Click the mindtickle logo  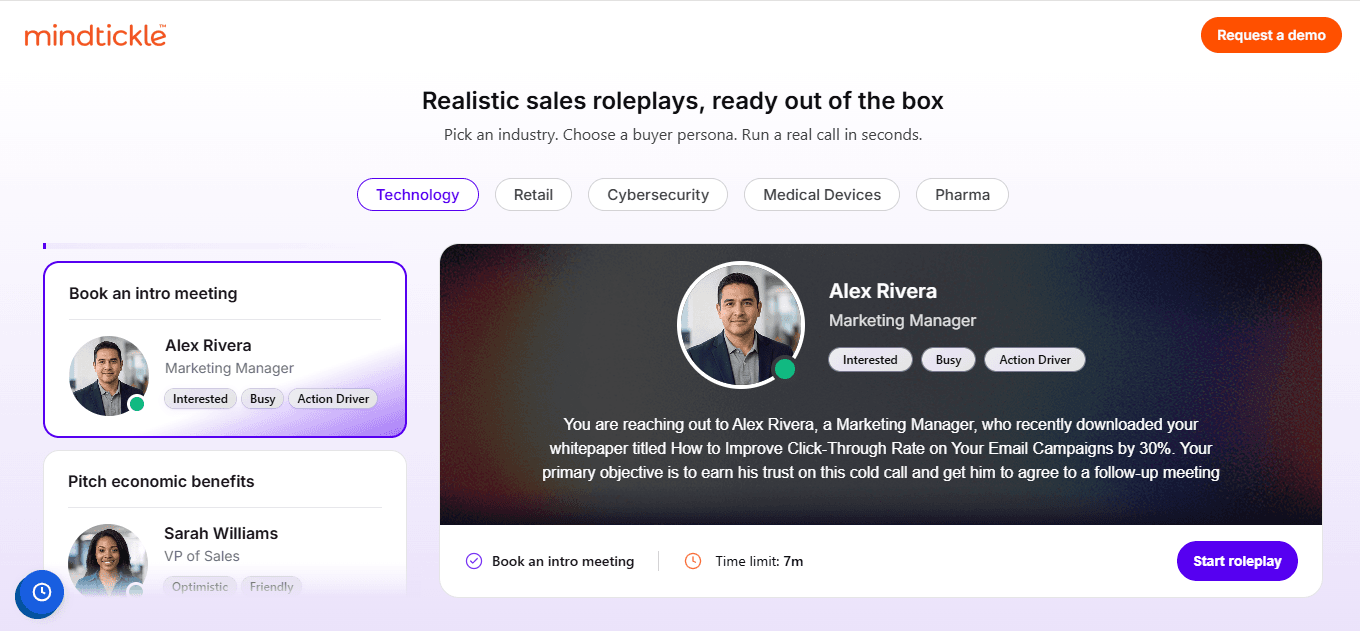pos(95,36)
